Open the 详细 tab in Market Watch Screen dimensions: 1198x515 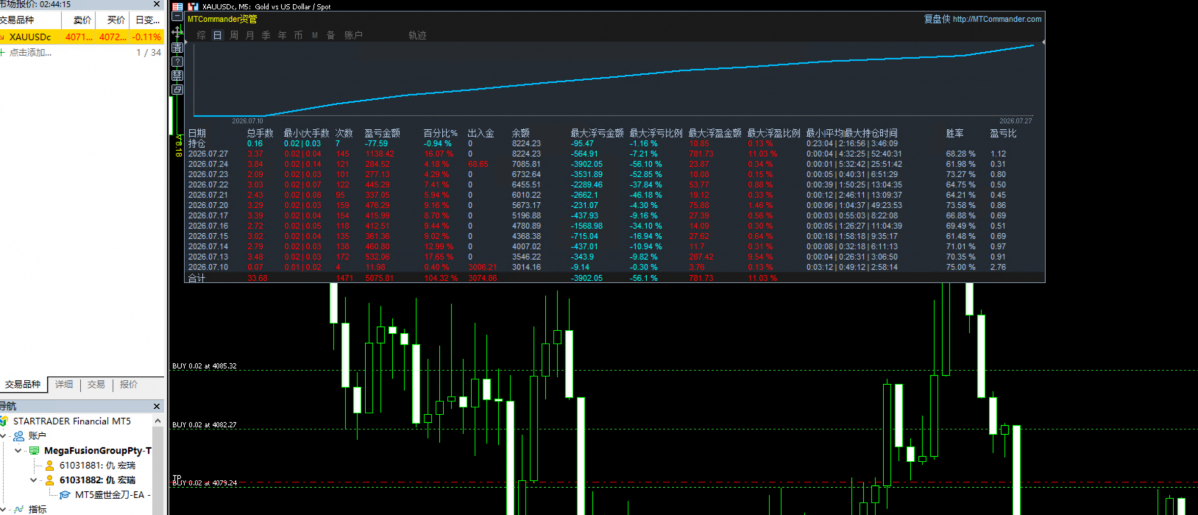63,384
